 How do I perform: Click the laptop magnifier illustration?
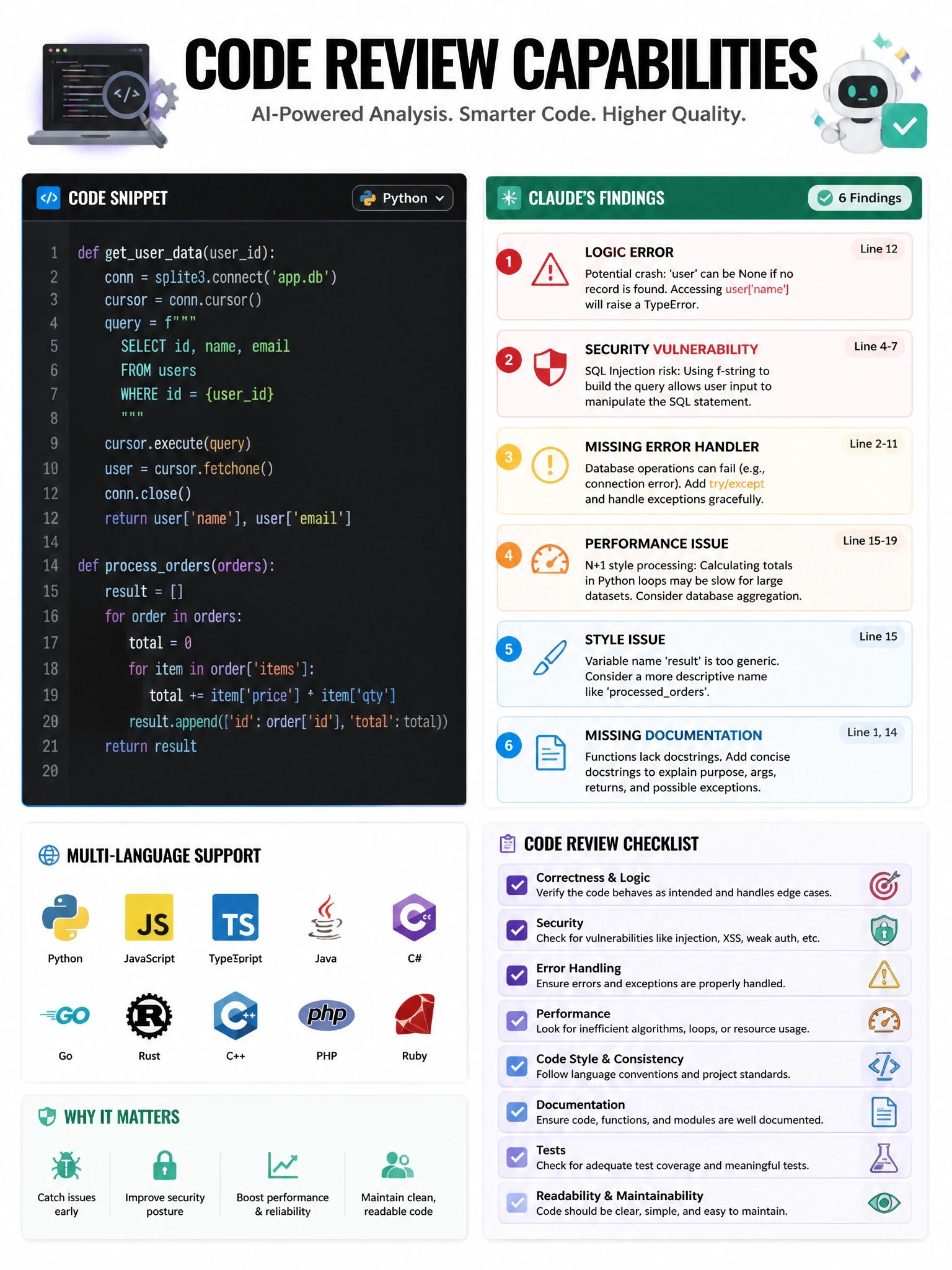[x=102, y=96]
